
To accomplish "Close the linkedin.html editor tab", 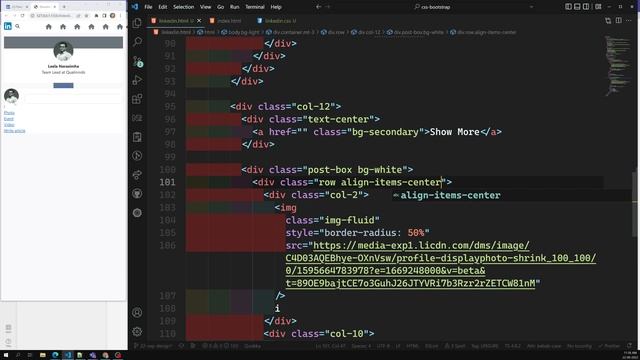I will point(199,21).
